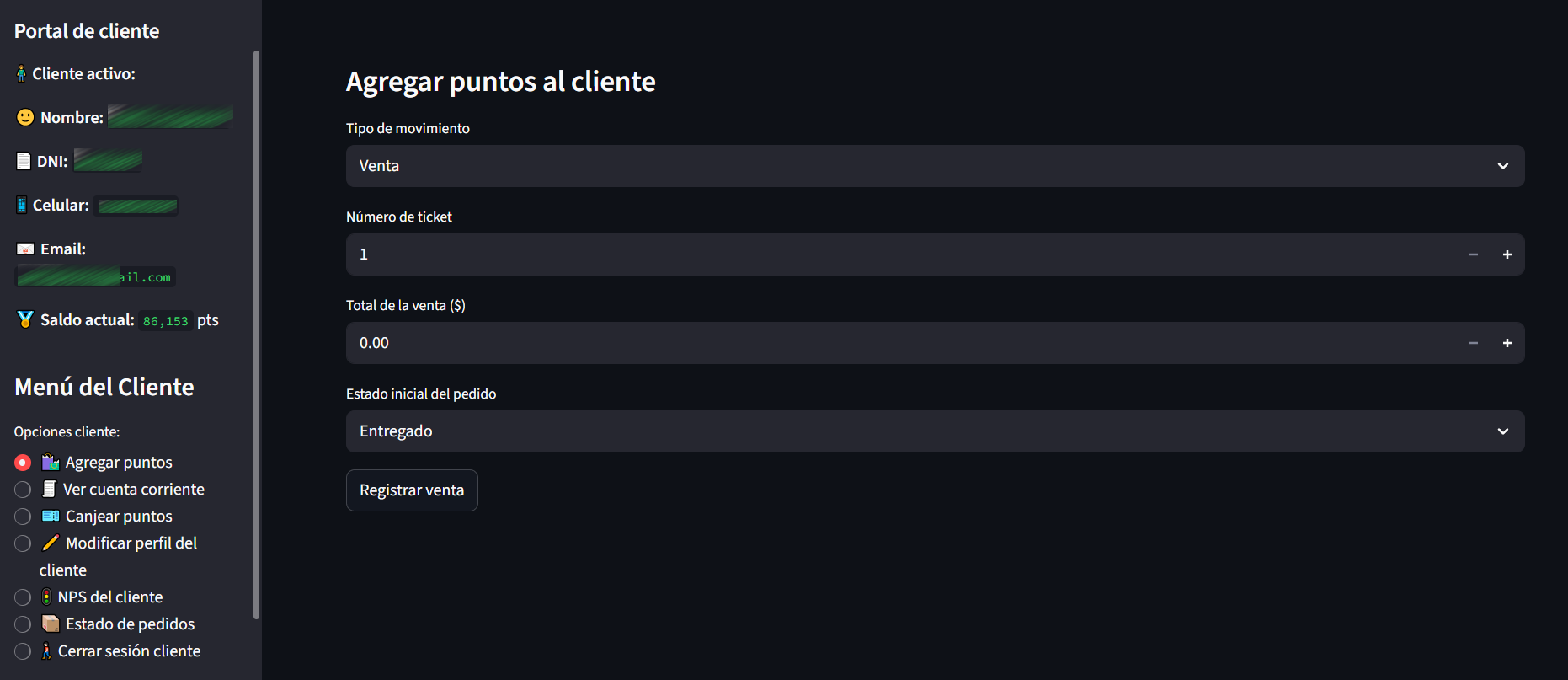Click the ticket icon beside Canjear puntos
1568x680 pixels.
coord(51,517)
